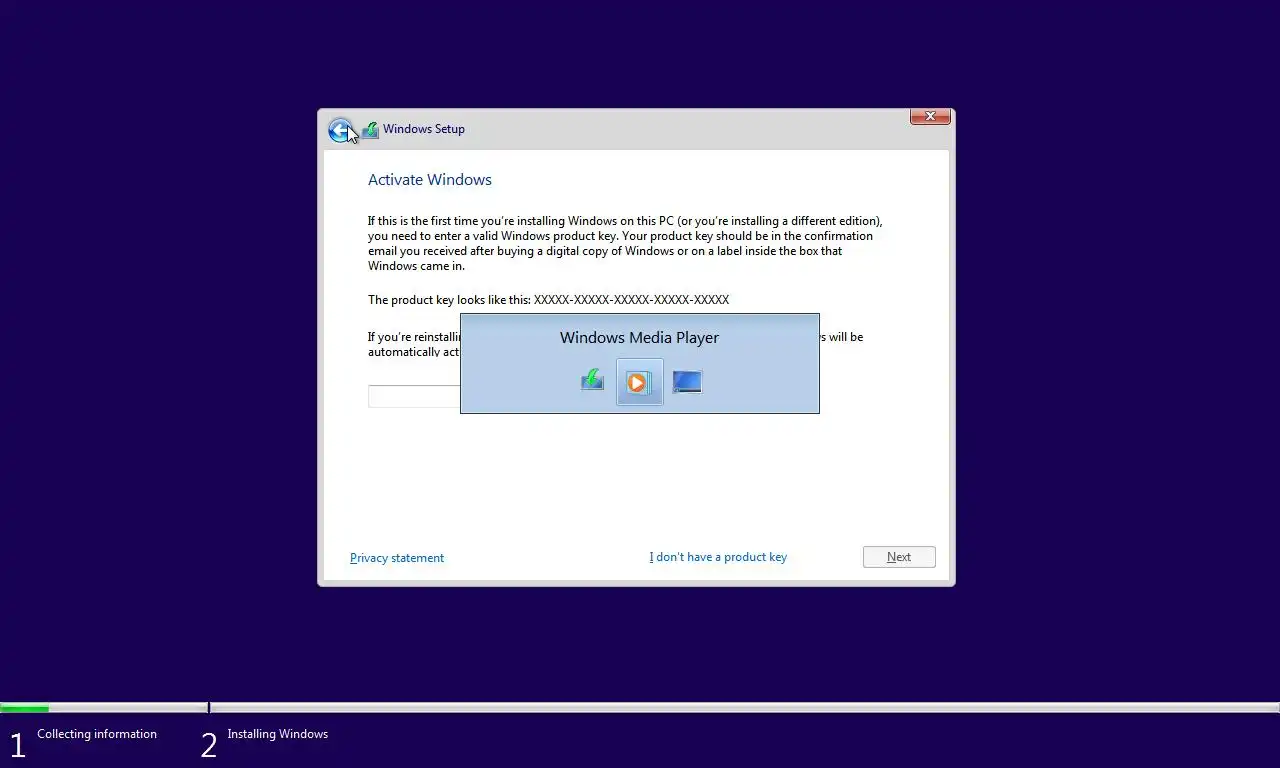Click the XXXXX-XXXXX product key example text

click(x=631, y=300)
